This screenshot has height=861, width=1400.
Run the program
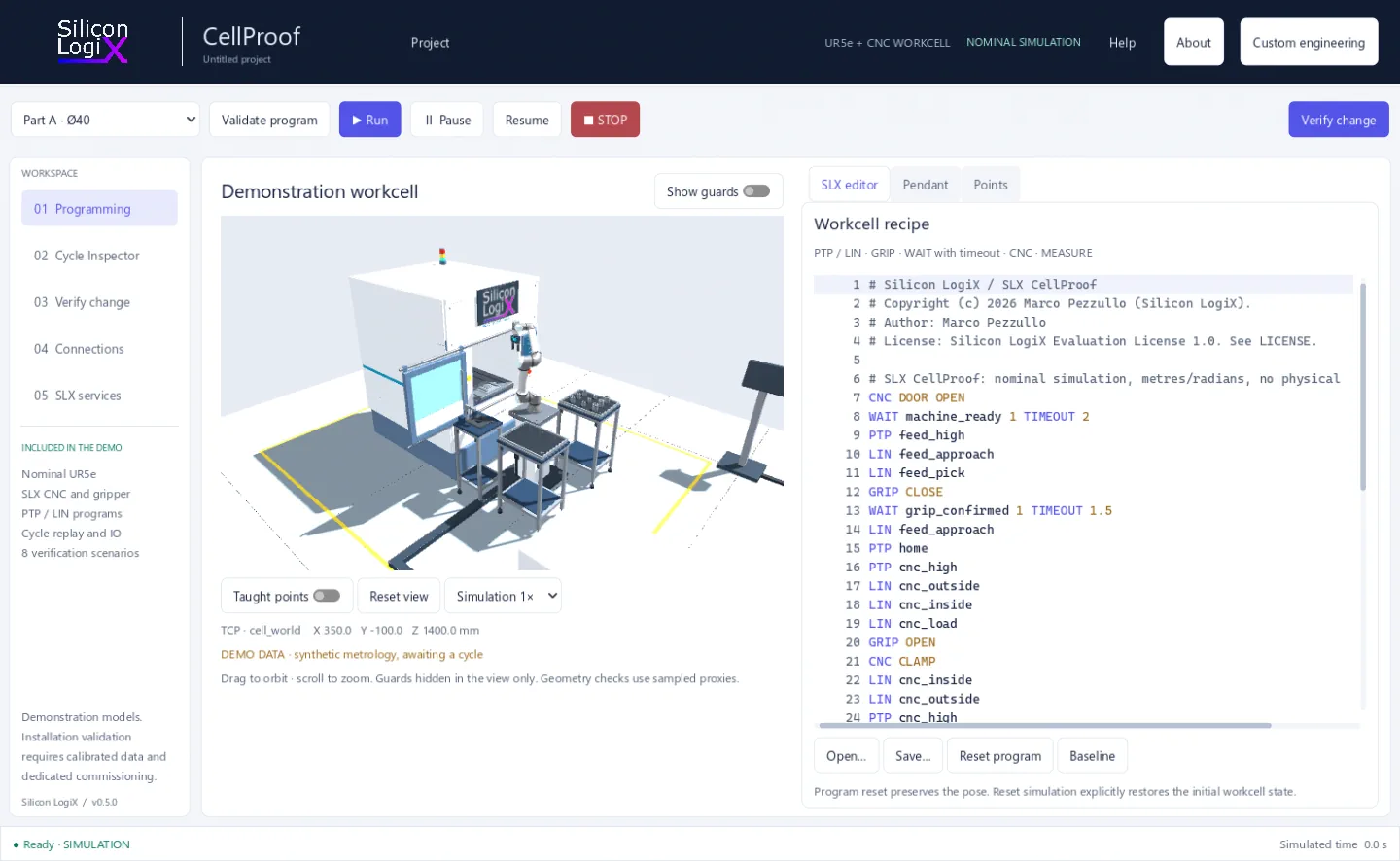(x=370, y=120)
